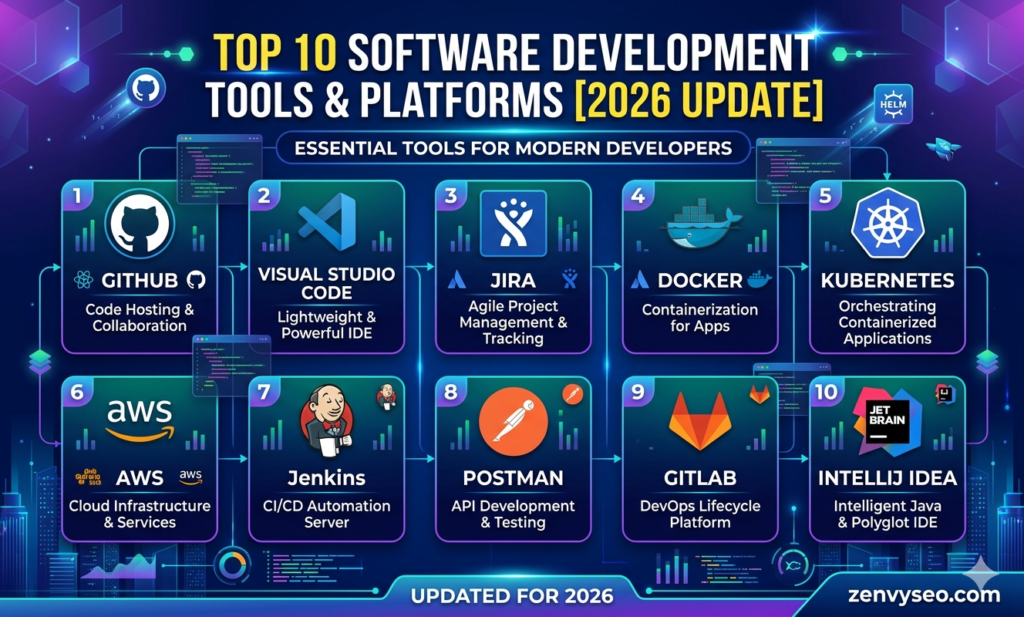
Task: Click 'CI/CD Automation Server' description
Action: pyautogui.click(x=327, y=514)
